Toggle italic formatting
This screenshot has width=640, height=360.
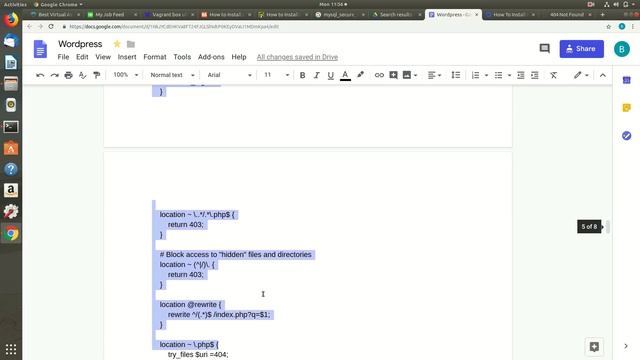pyautogui.click(x=316, y=75)
